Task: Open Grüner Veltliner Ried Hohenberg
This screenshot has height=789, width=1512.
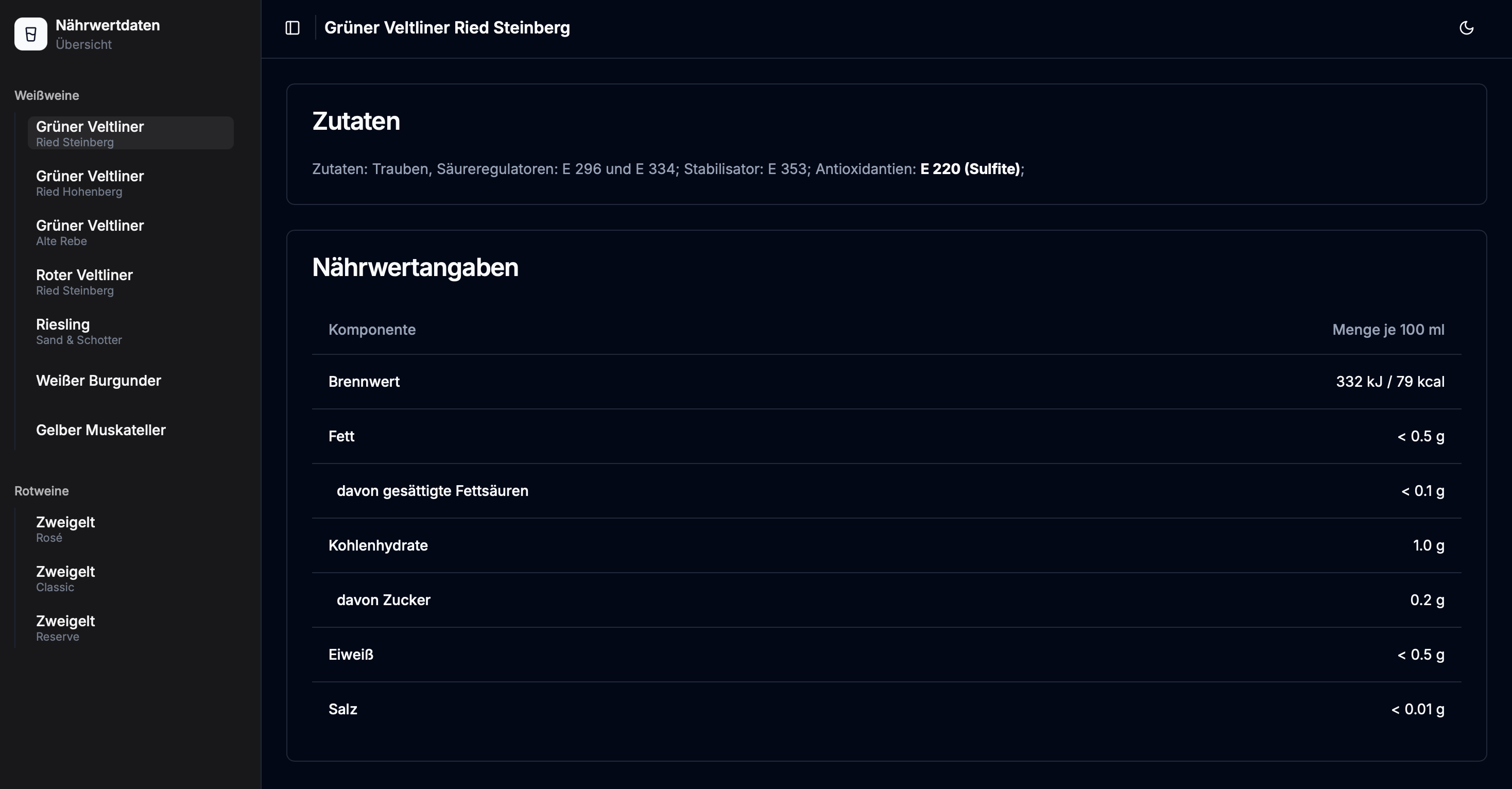Action: point(130,183)
